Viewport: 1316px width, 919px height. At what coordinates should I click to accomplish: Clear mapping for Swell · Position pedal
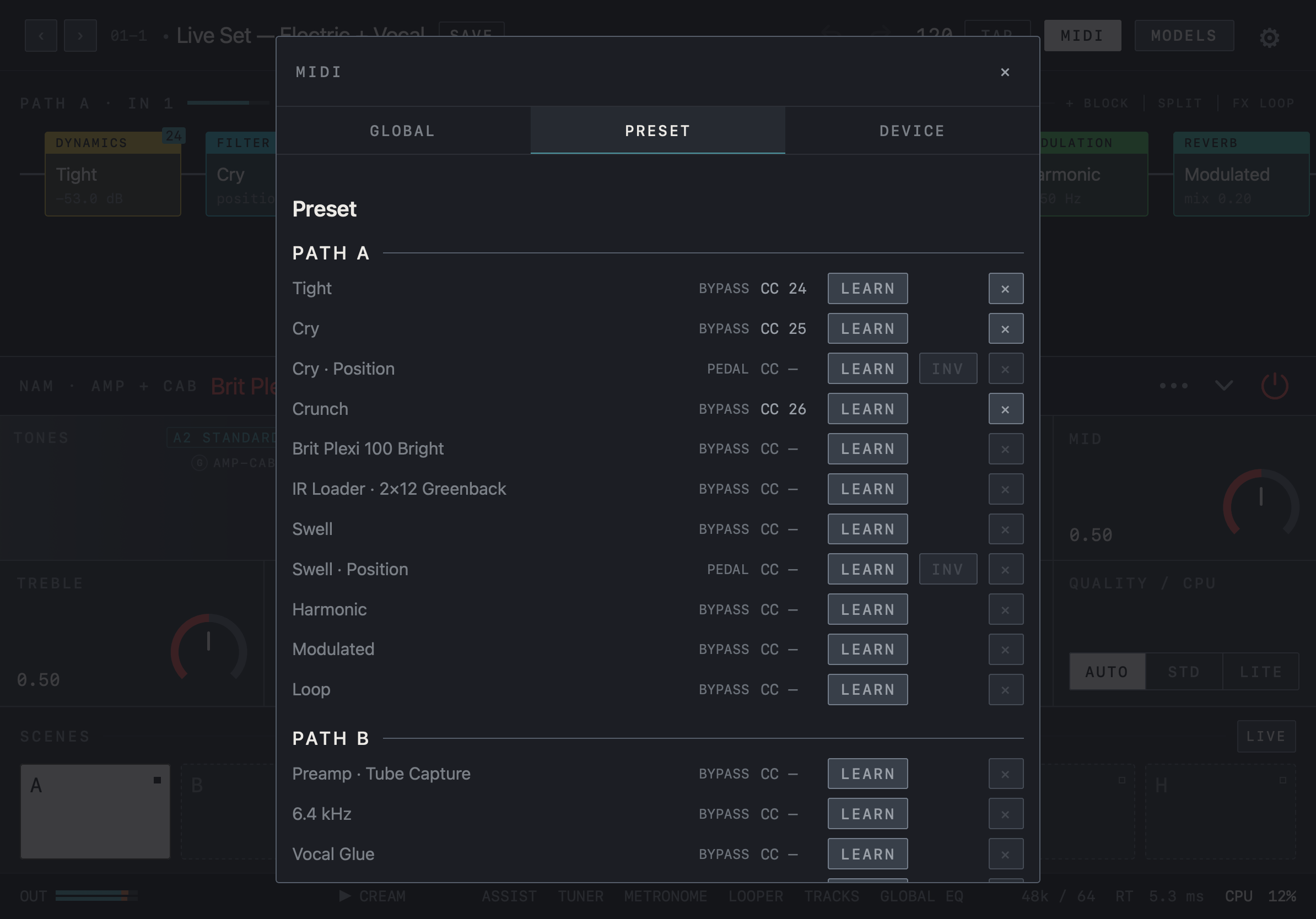point(1005,570)
